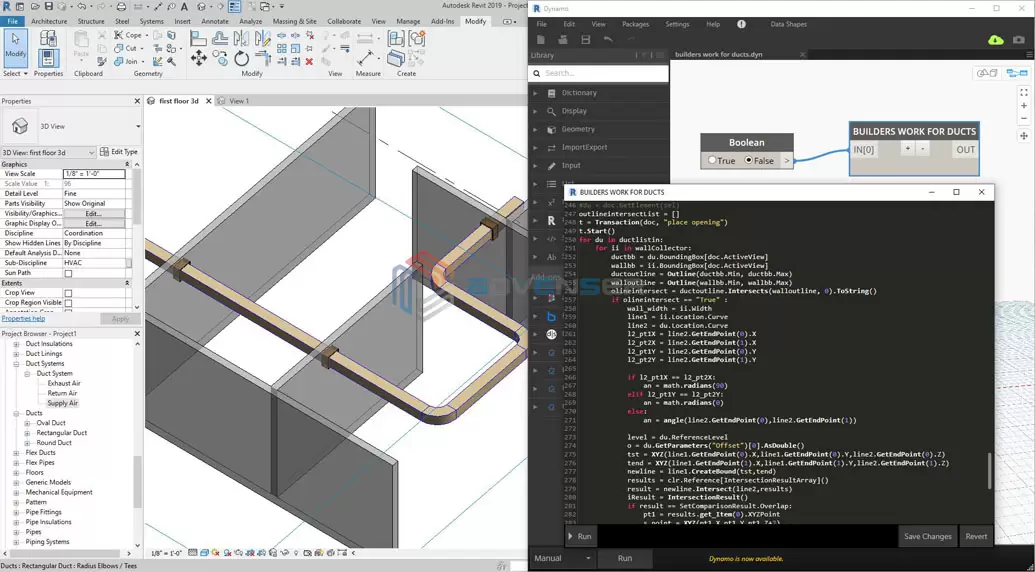This screenshot has width=1035, height=572.
Task: Collapse the Graphics section in Properties
Action: coord(127,164)
